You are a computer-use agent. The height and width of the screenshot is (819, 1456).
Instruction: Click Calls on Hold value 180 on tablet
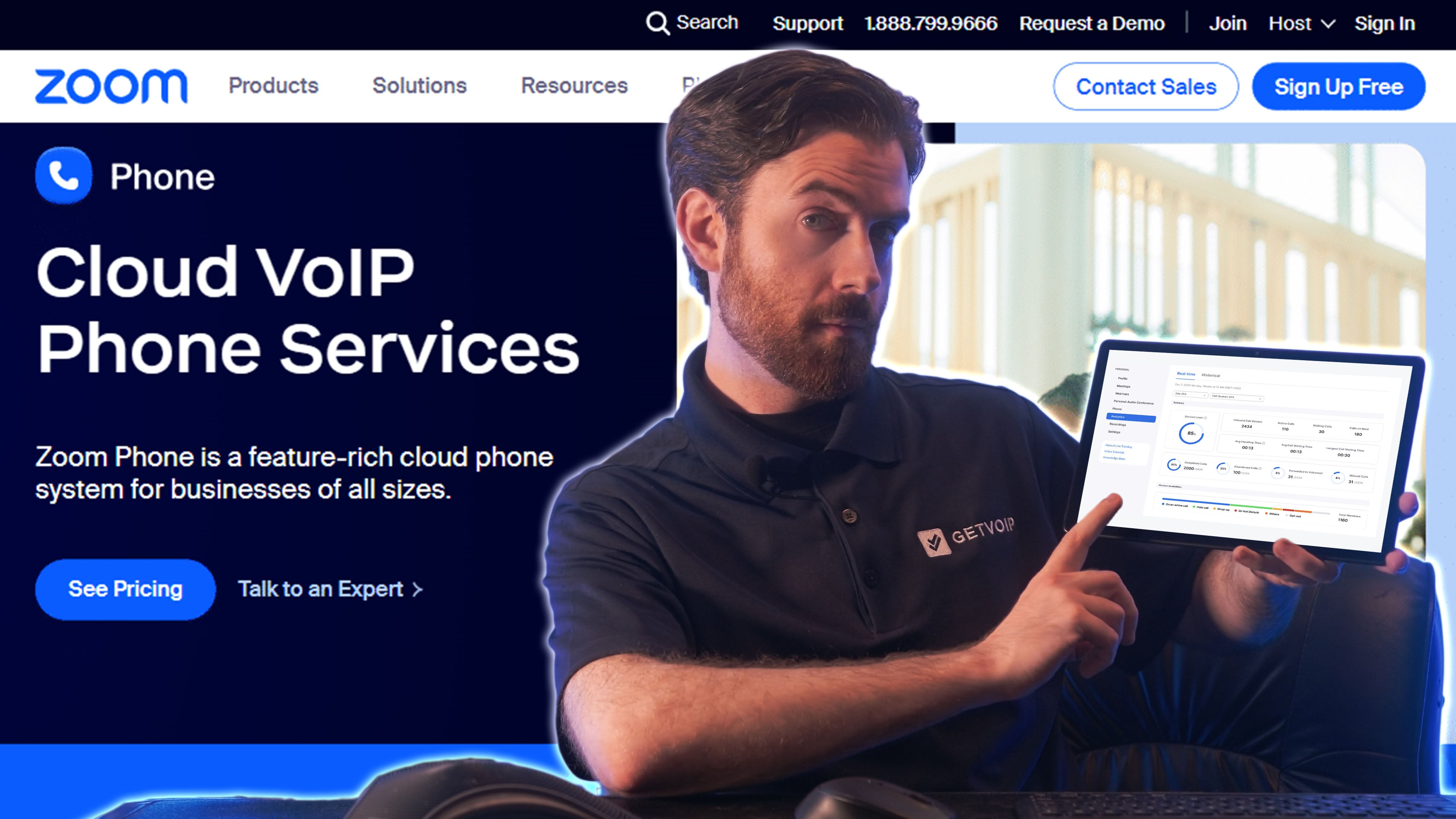pyautogui.click(x=1358, y=434)
